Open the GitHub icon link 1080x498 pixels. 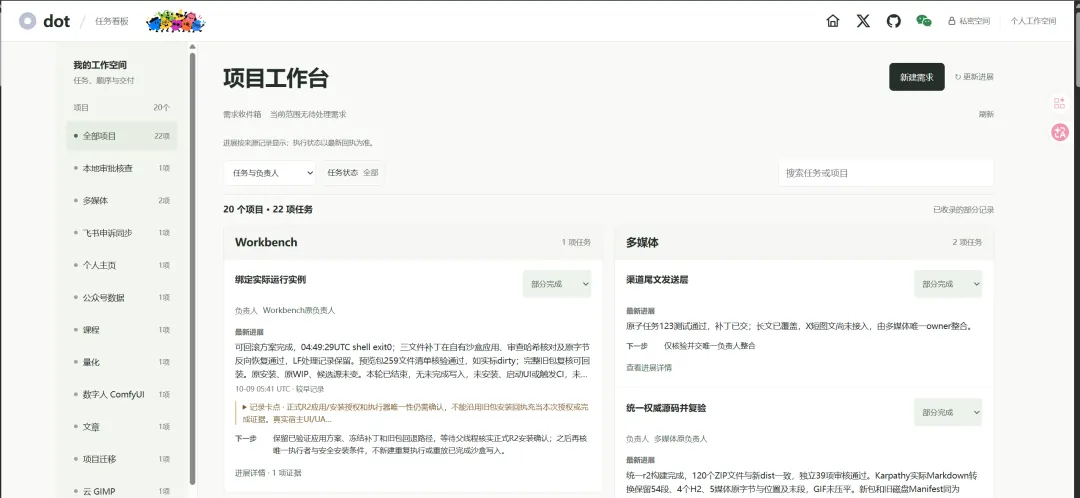[x=893, y=21]
